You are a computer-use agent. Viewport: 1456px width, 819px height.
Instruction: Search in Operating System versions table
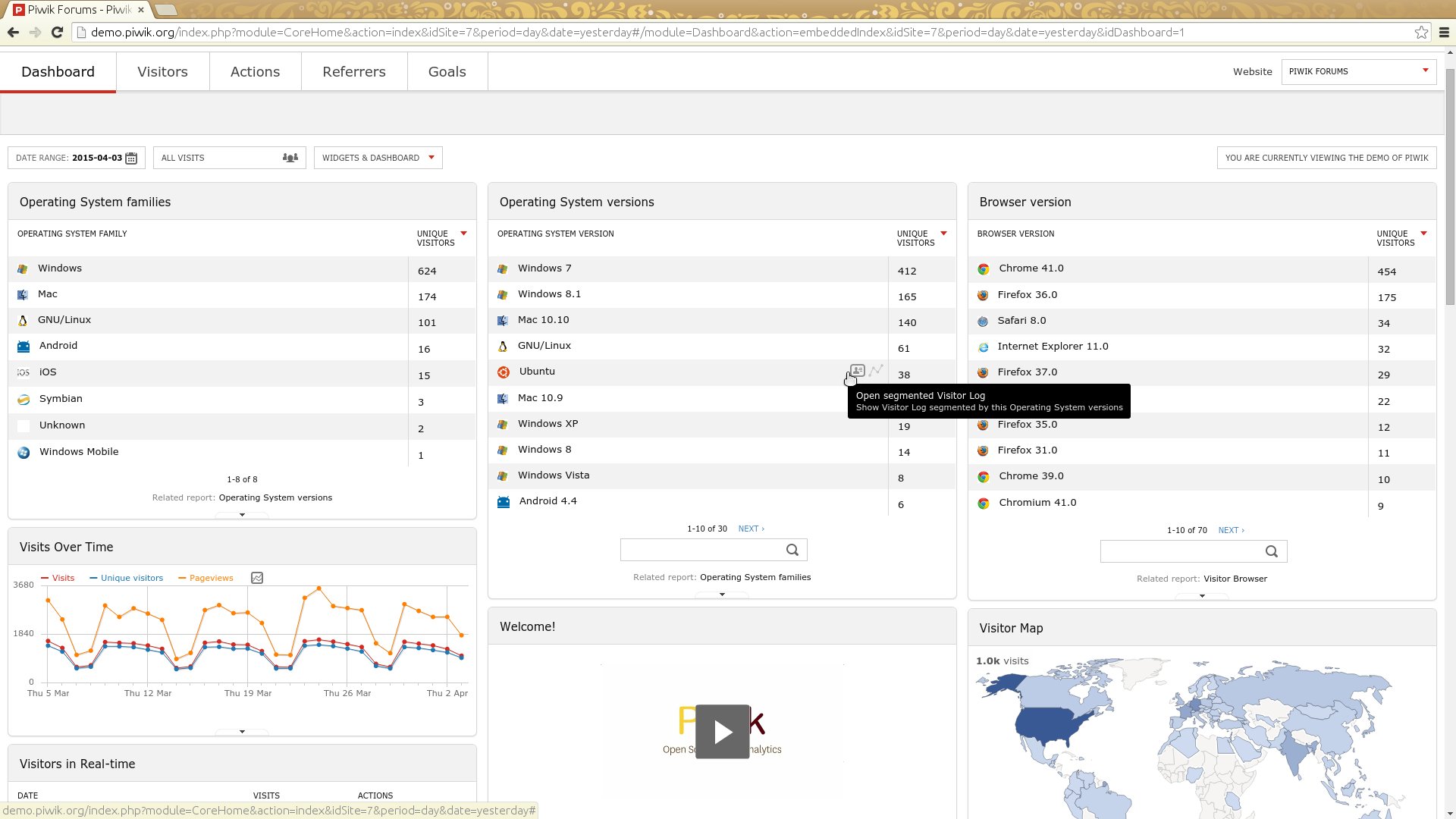tap(792, 550)
